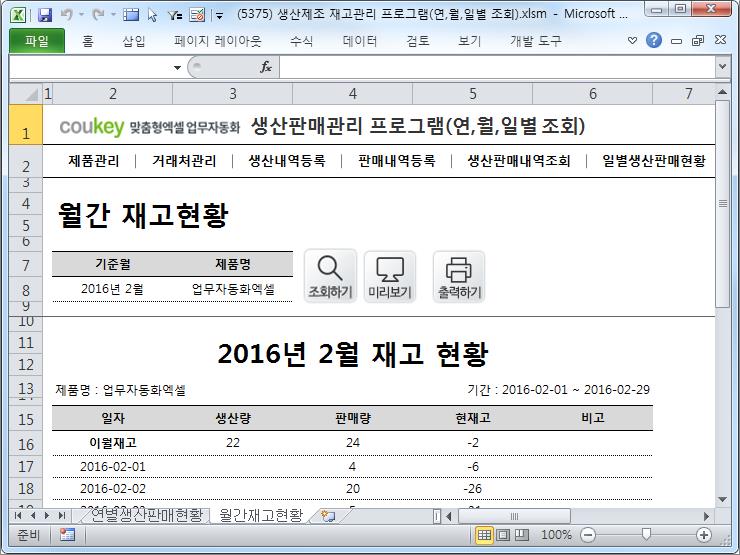Image resolution: width=740 pixels, height=555 pixels.
Task: Click the form window icon in quick access toolbar
Action: click(131, 15)
